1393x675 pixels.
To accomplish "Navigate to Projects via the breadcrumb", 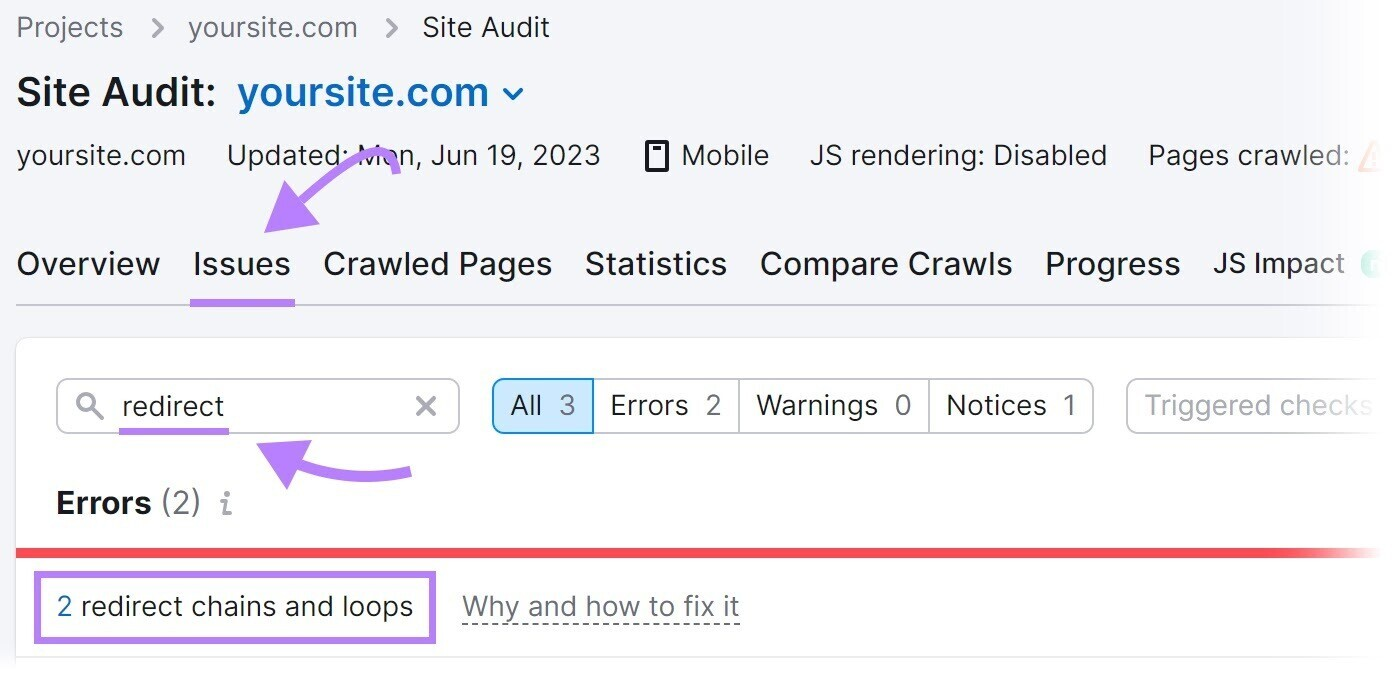I will pos(68,27).
